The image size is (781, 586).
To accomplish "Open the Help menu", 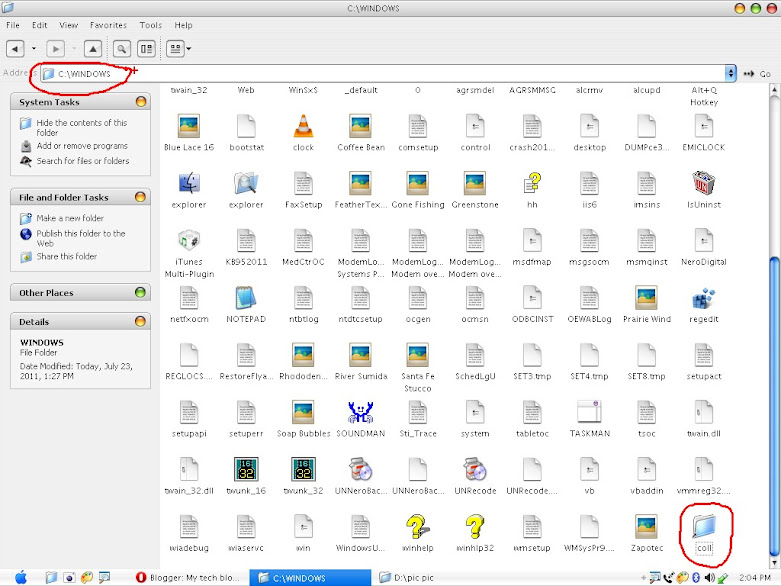I will pyautogui.click(x=183, y=25).
